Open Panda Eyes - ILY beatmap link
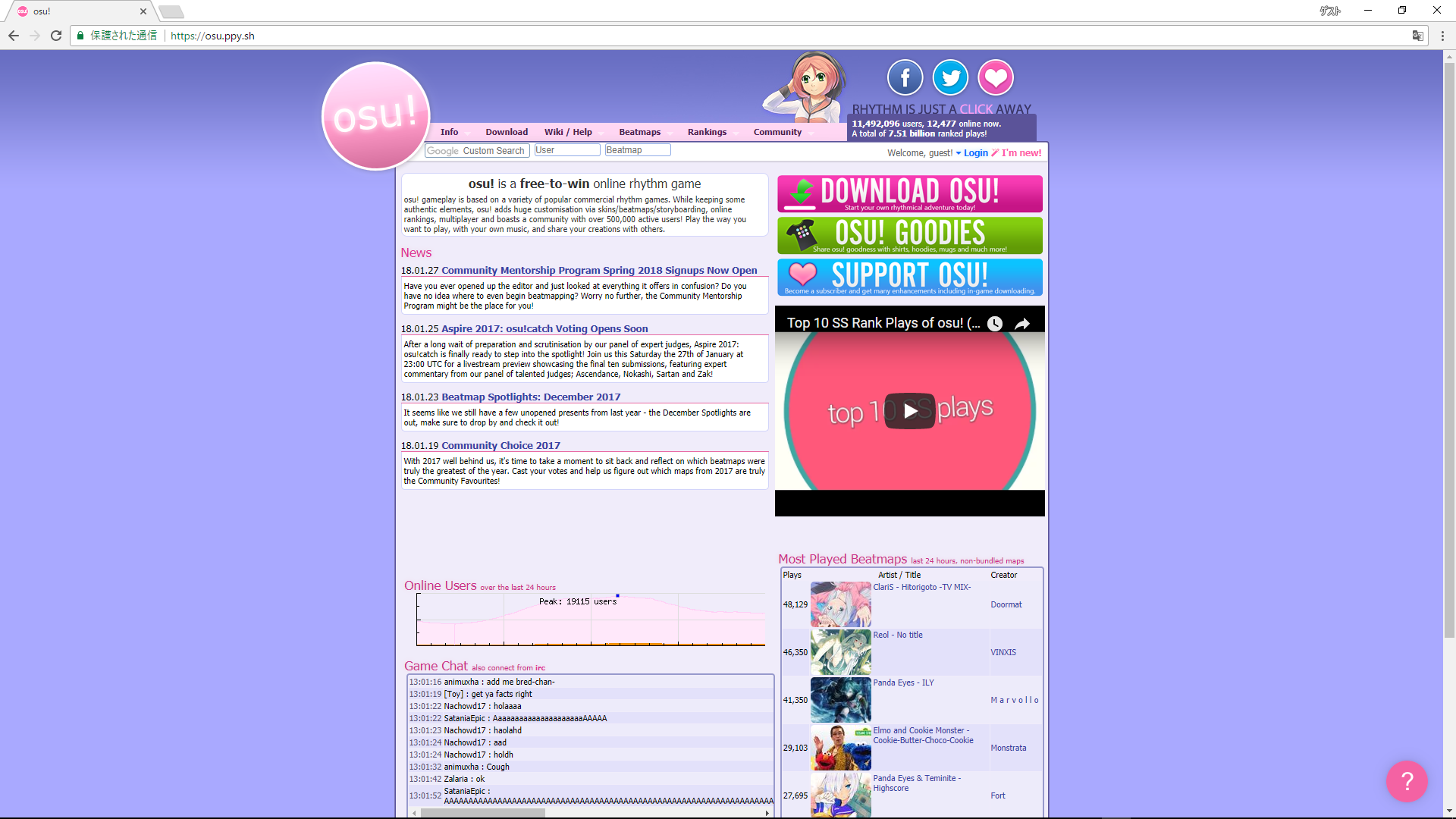Screen dimensions: 1456x819 coord(903,683)
